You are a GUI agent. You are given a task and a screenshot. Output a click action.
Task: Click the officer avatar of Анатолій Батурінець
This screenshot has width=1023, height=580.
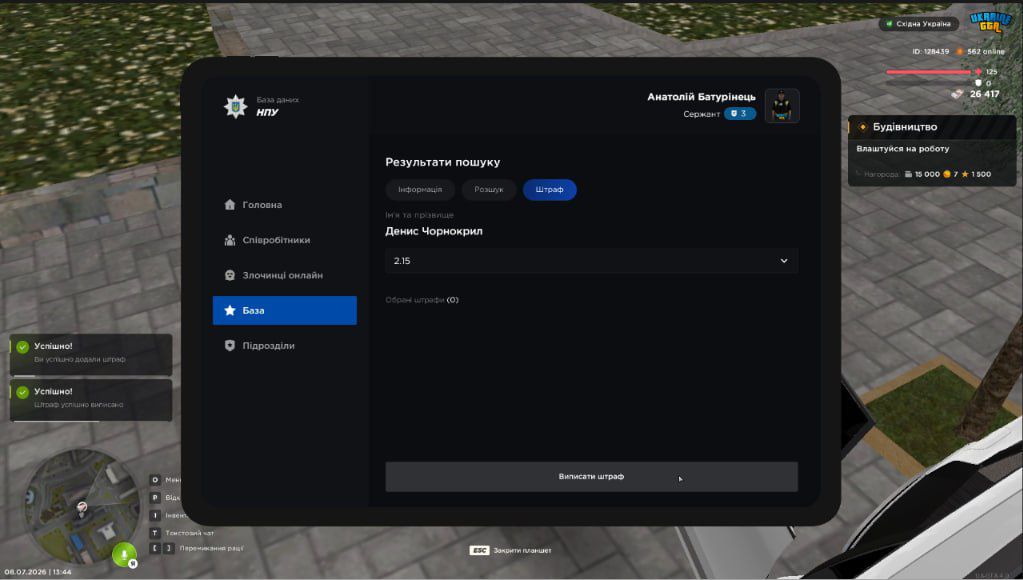(782, 106)
